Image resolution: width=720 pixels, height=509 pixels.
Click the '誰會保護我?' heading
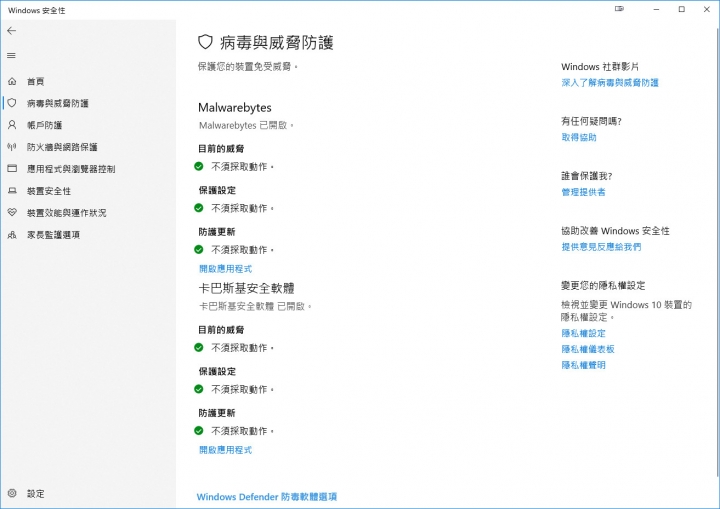click(586, 176)
